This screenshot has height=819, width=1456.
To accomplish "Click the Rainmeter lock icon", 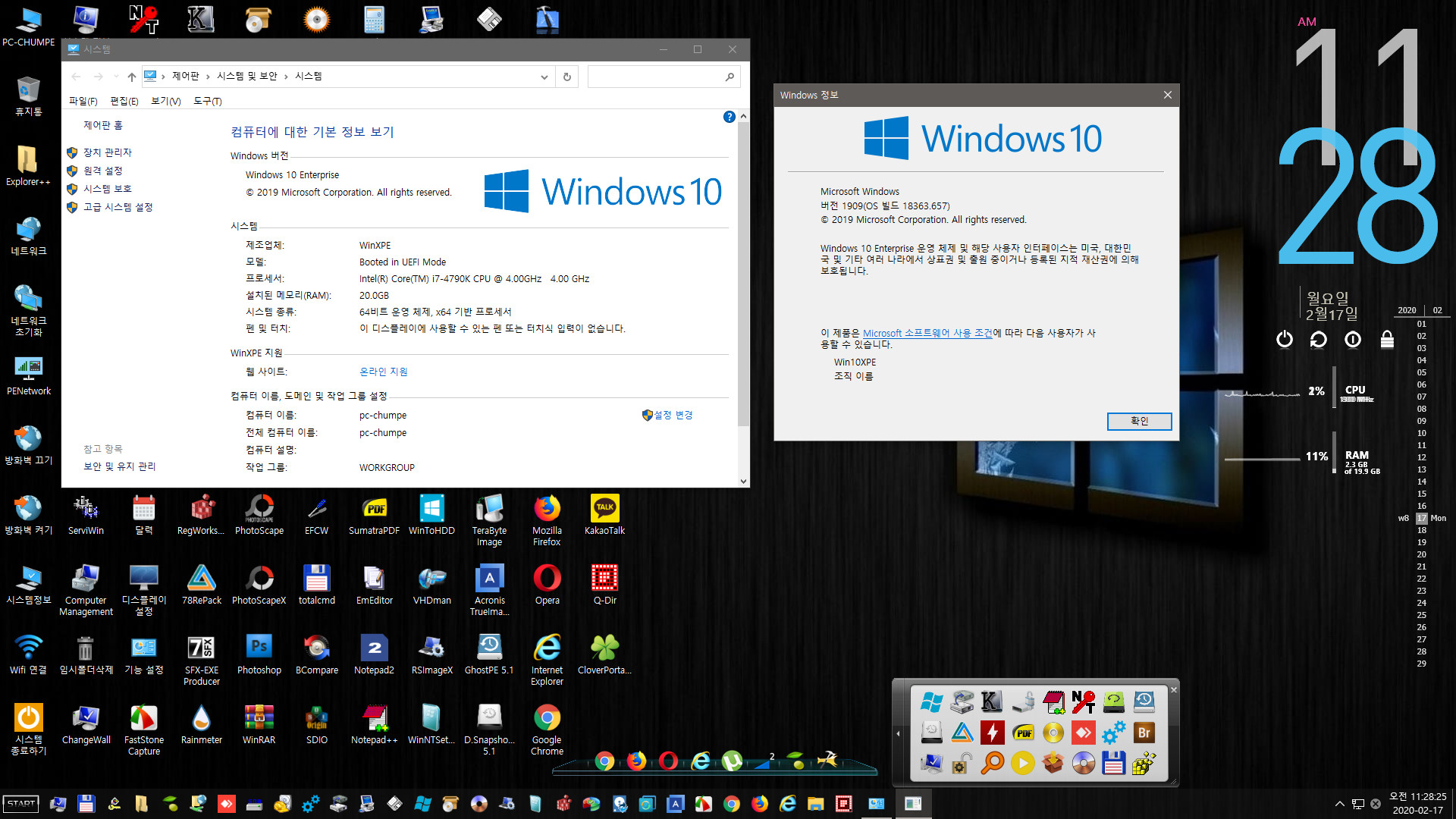I will pyautogui.click(x=1387, y=339).
